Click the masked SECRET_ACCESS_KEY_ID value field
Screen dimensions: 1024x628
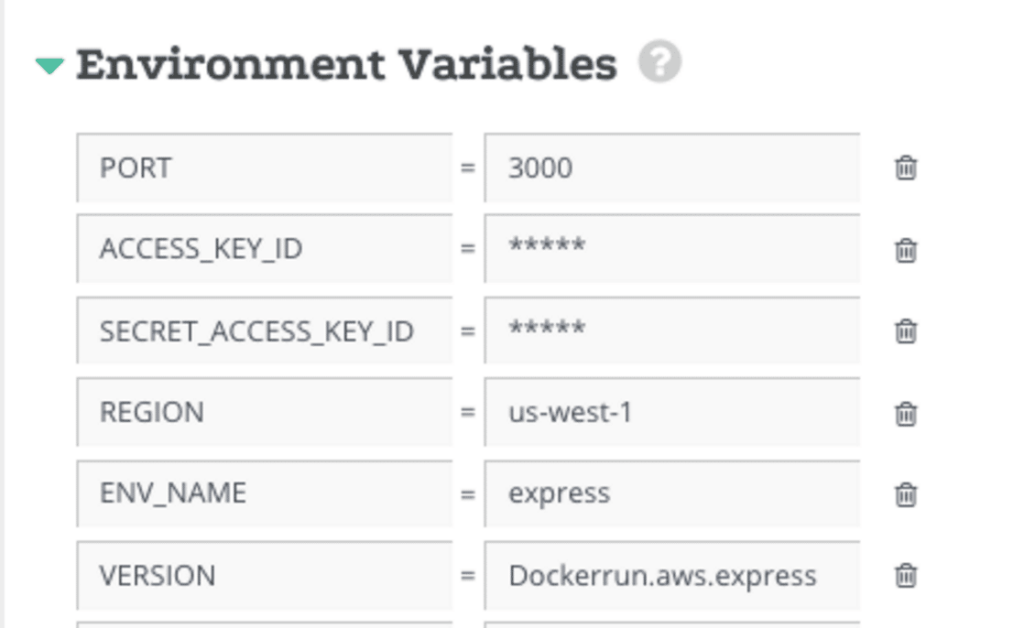tap(672, 331)
